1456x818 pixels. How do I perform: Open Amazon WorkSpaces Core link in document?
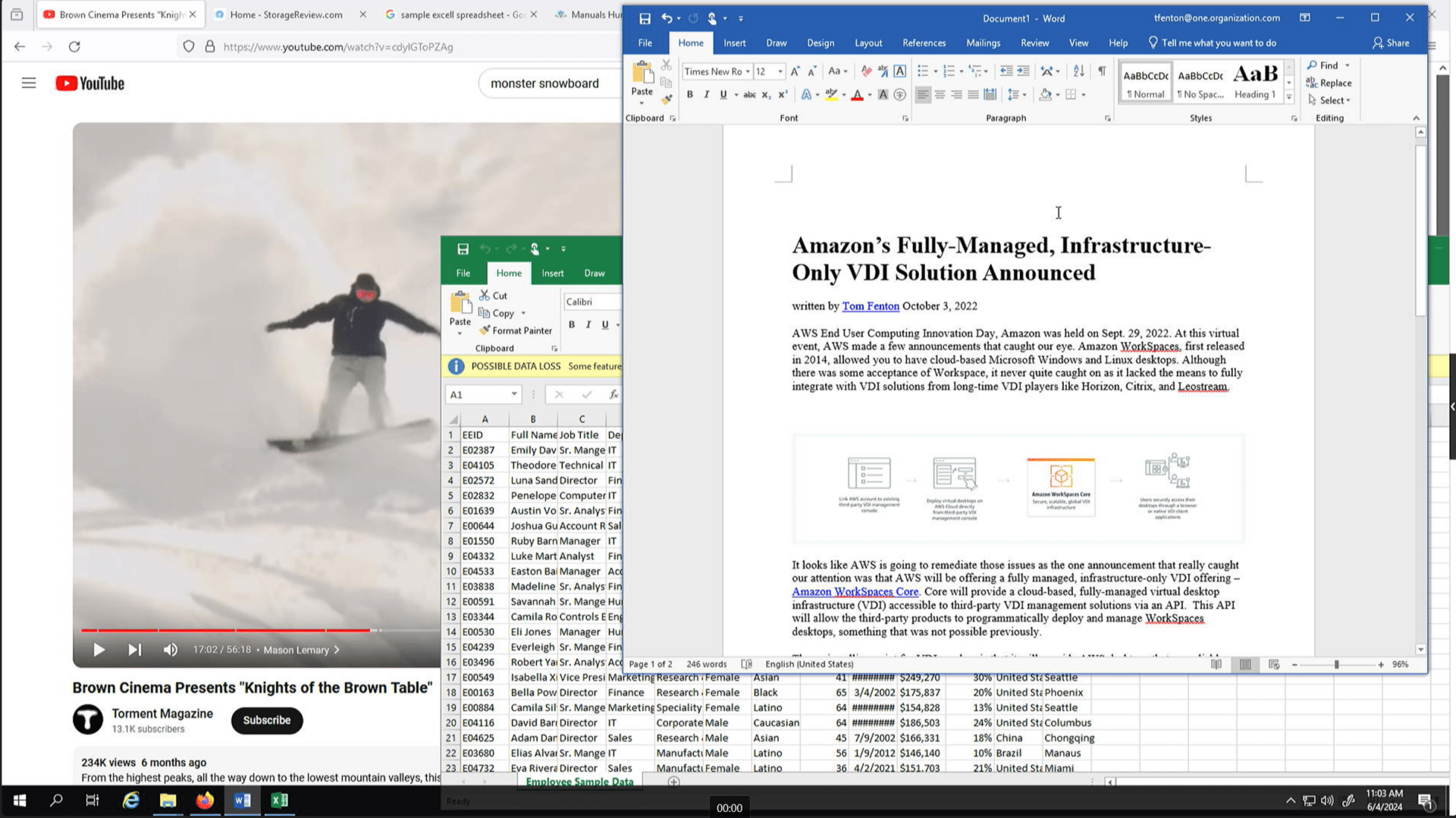[x=855, y=592]
